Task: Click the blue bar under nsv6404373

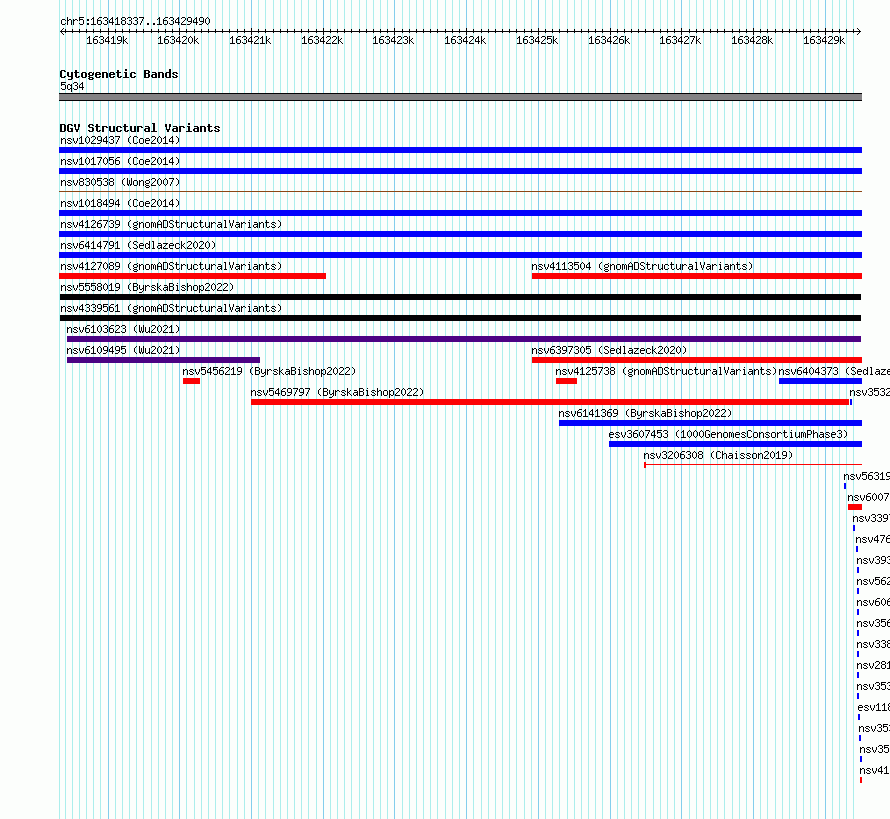Action: [x=820, y=381]
